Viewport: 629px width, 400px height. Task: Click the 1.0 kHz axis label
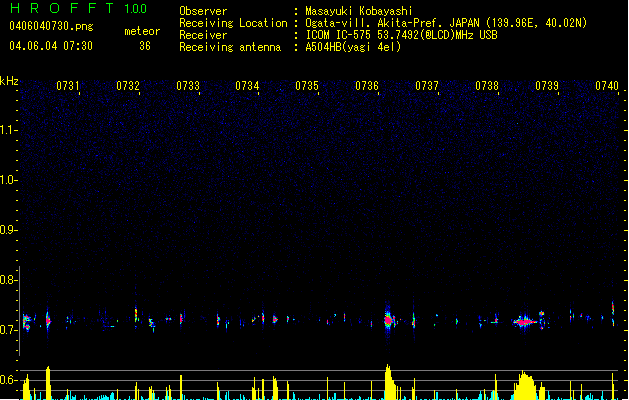(8, 180)
